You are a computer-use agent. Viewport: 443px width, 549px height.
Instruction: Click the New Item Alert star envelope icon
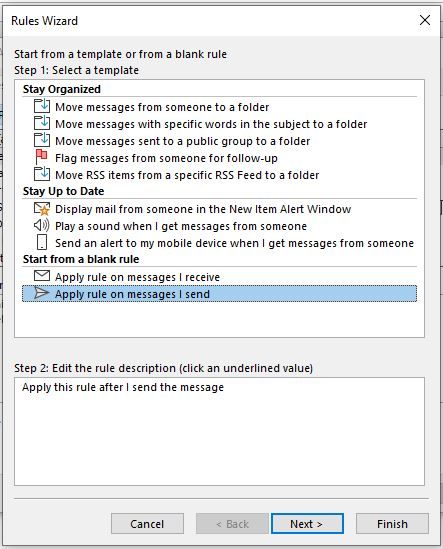tap(42, 209)
